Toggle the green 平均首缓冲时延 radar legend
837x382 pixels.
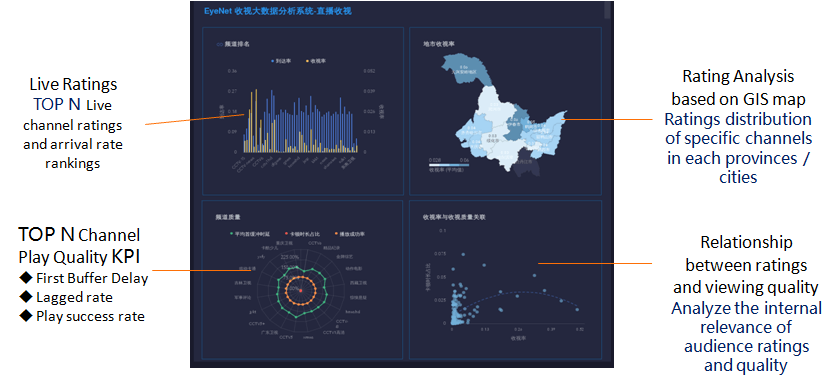coord(249,234)
